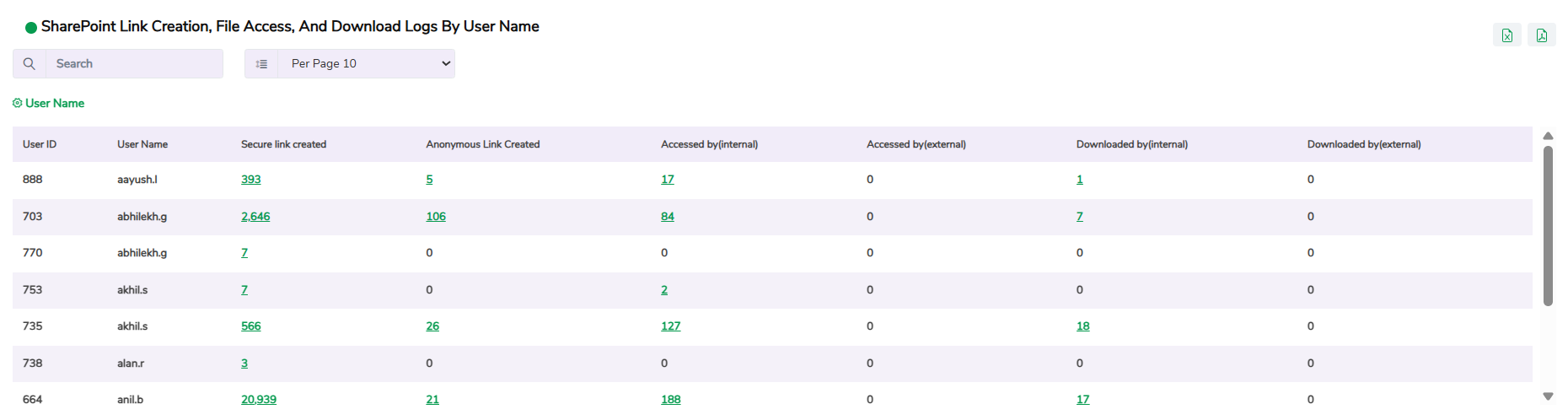
Task: Open the Per Page 10 dropdown
Action: point(367,64)
